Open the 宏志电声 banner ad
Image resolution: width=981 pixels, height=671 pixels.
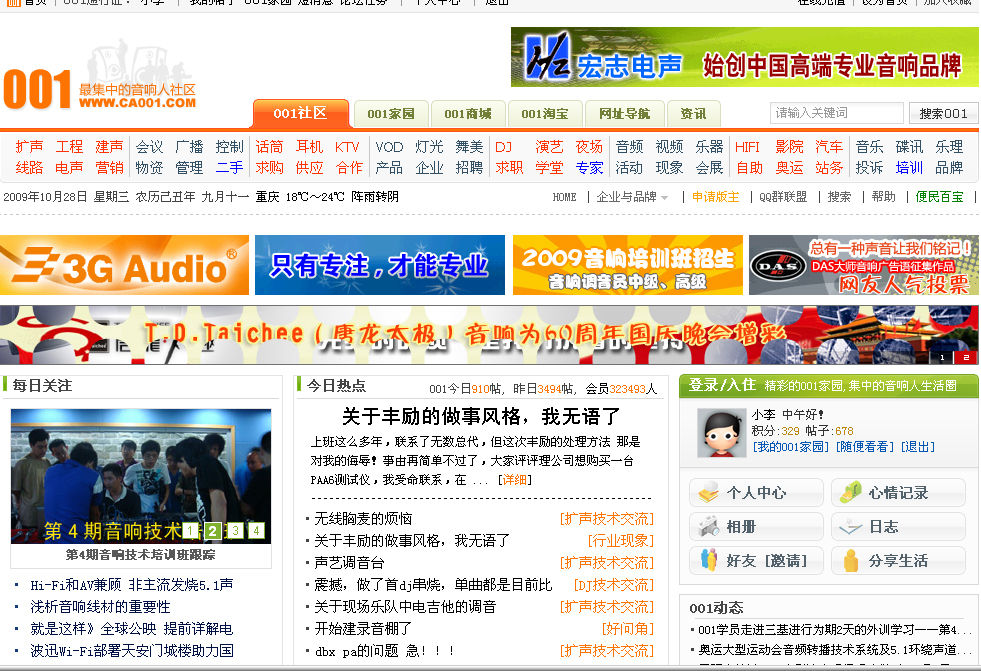745,57
